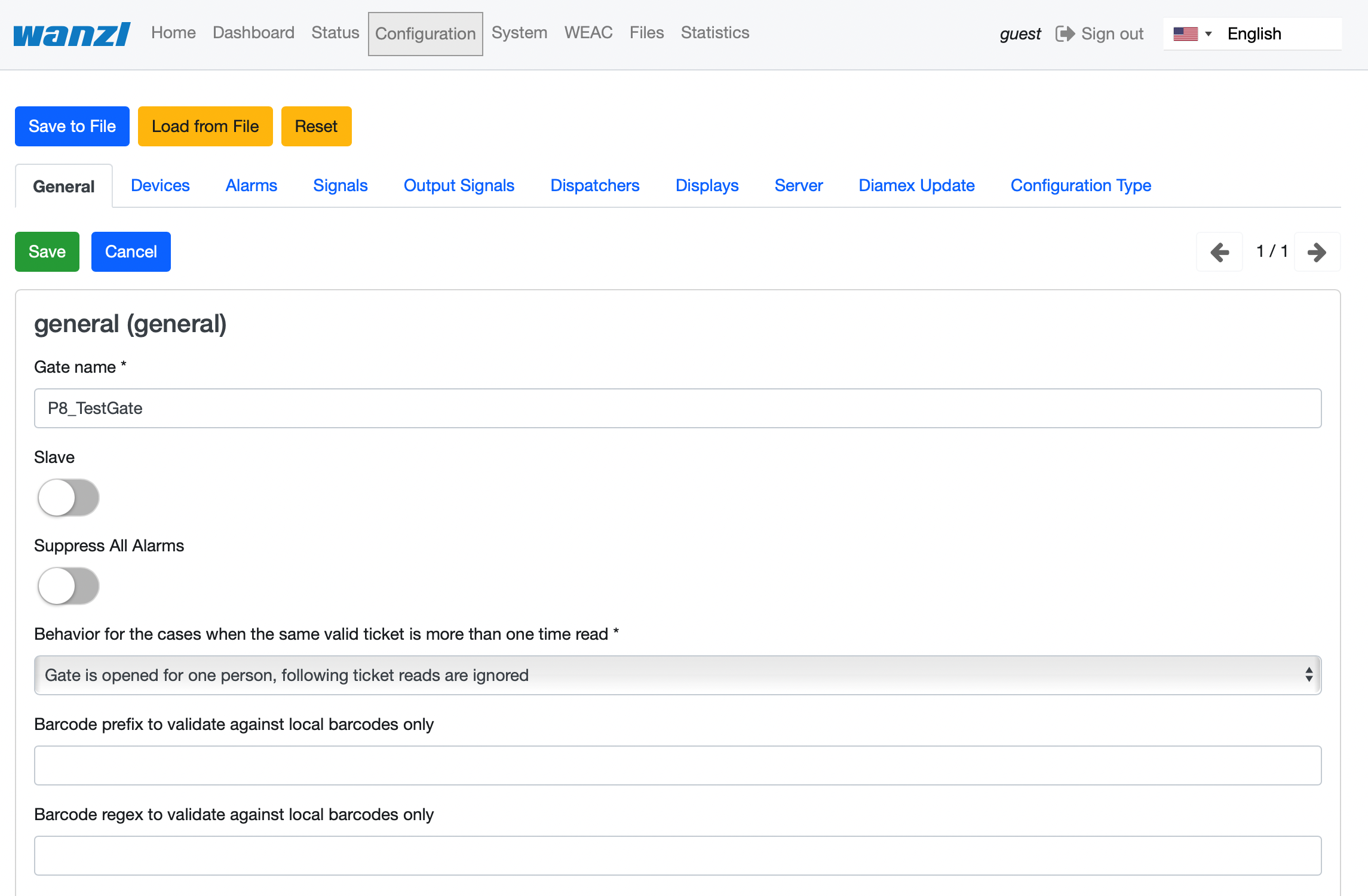Viewport: 1368px width, 896px height.
Task: Open the US flag language dropdown
Action: tap(1192, 33)
